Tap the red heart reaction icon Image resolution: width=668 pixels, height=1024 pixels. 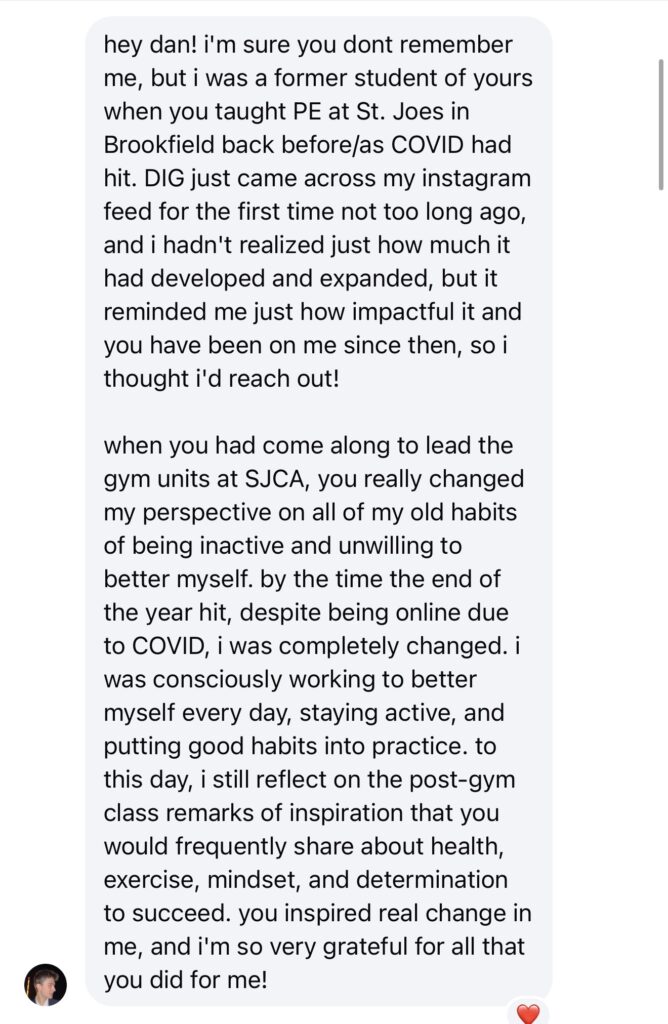point(526,1012)
